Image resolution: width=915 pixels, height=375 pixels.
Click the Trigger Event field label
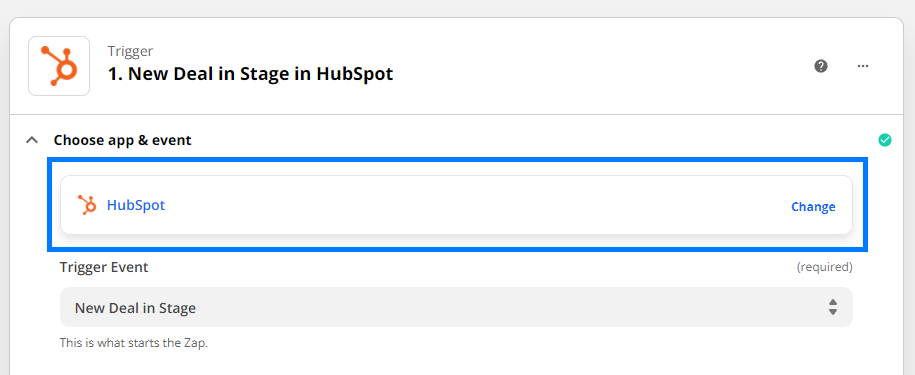pyautogui.click(x=104, y=267)
